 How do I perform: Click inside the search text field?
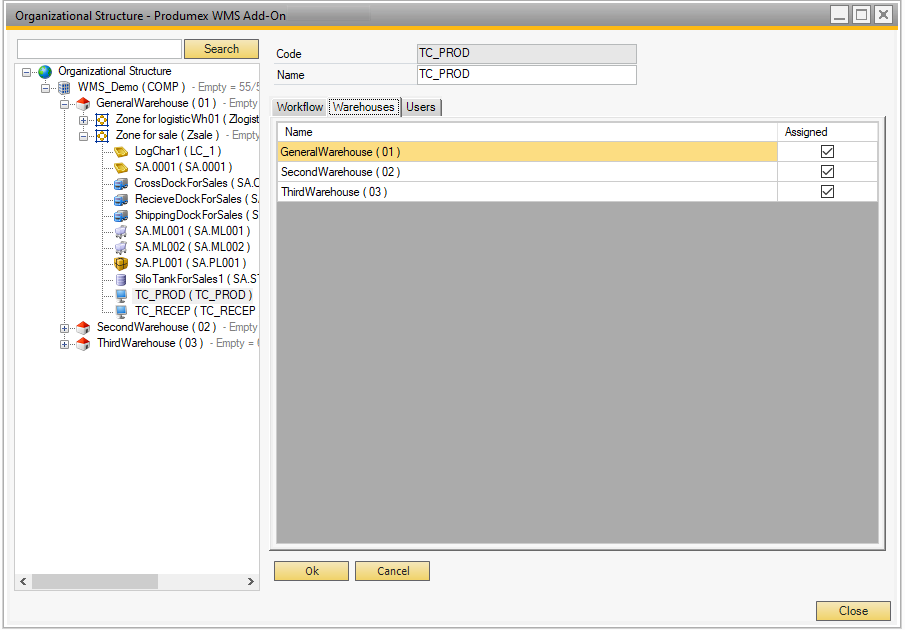pos(98,48)
